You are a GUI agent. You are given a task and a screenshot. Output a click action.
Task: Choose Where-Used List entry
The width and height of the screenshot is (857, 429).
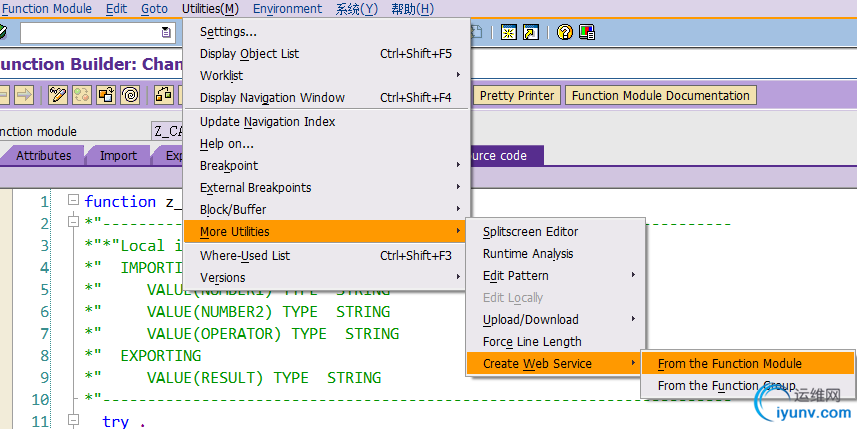point(326,256)
